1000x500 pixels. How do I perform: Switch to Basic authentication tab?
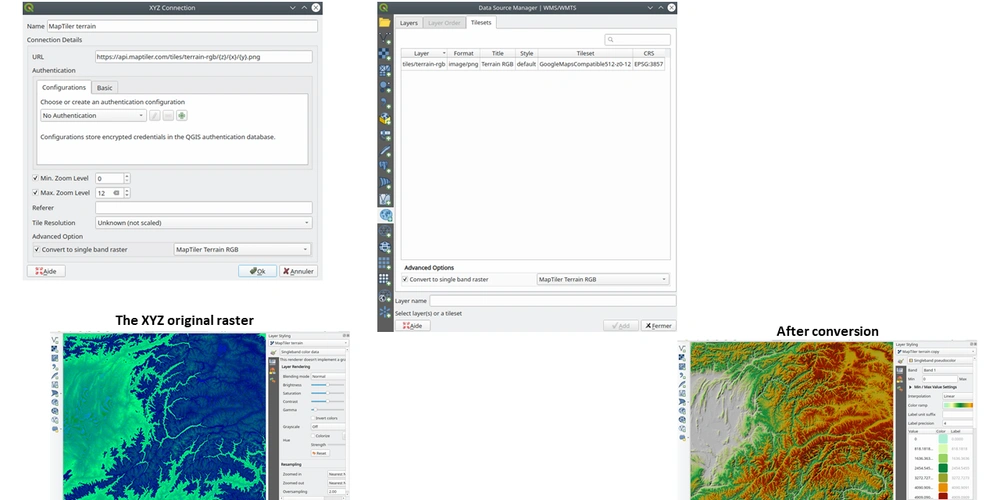pos(105,87)
